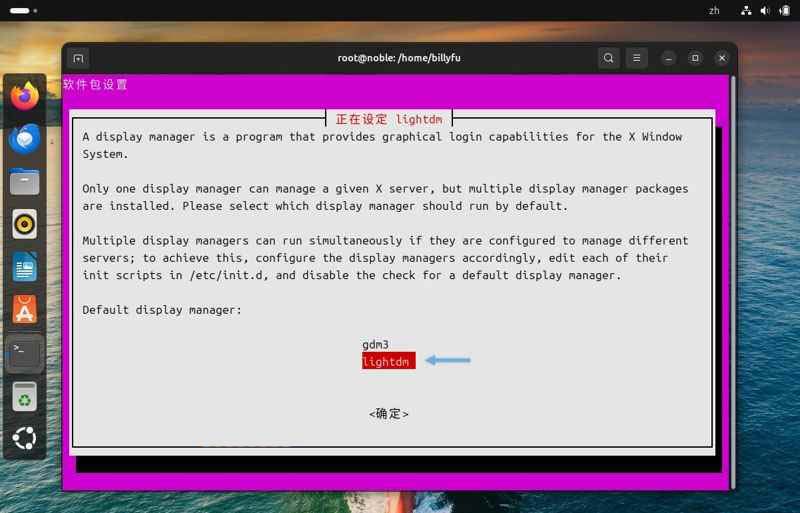
Task: Open the Ubuntu App Center
Action: point(25,310)
